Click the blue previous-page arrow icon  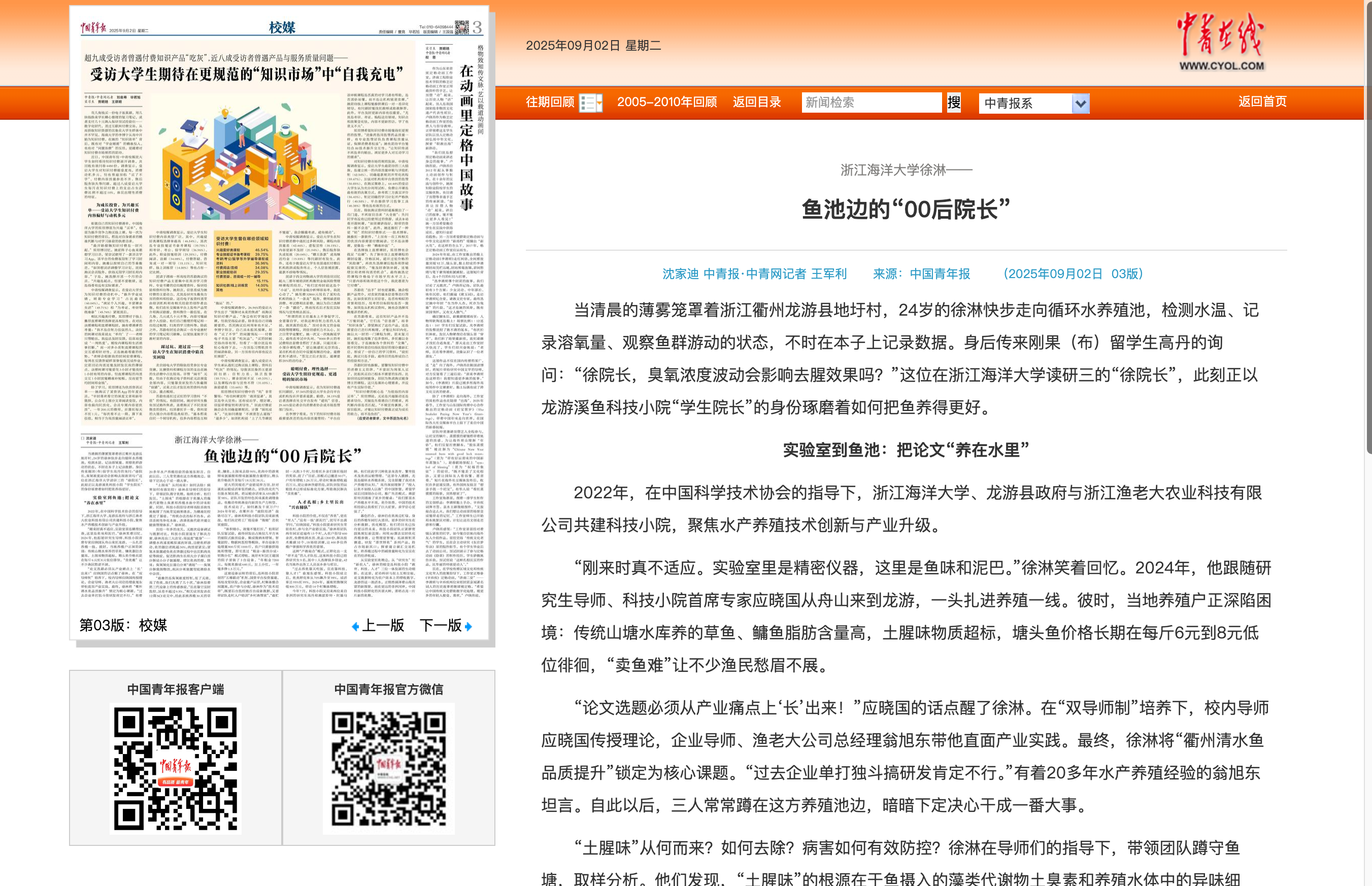[355, 627]
